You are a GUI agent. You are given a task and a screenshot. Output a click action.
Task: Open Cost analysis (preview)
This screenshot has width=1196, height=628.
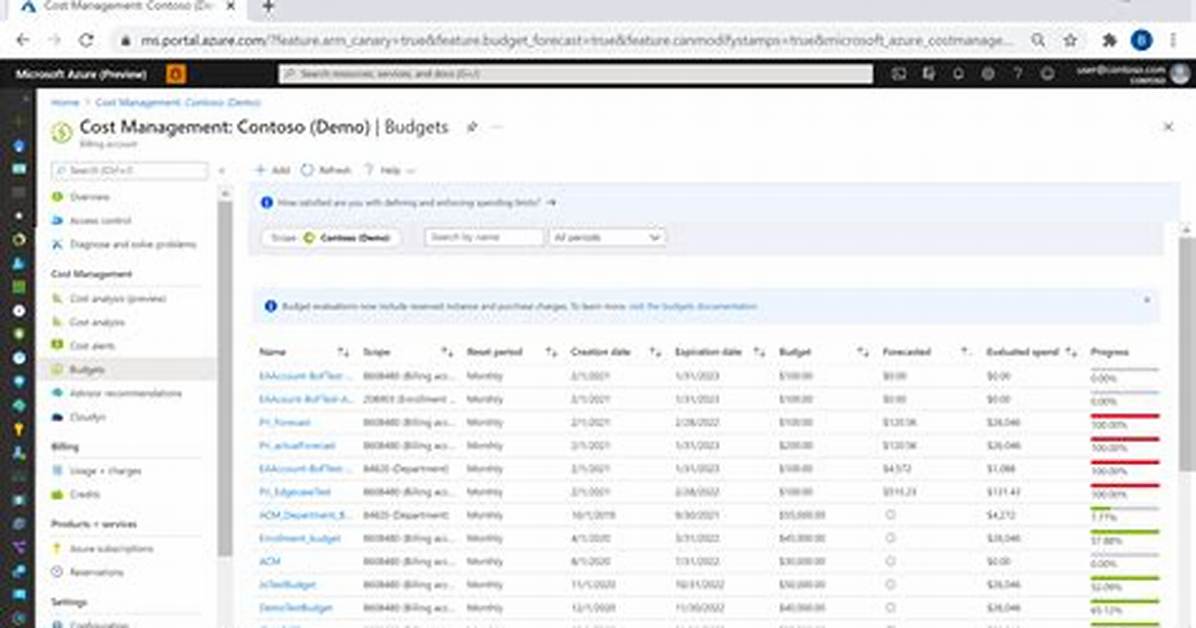[x=117, y=298]
